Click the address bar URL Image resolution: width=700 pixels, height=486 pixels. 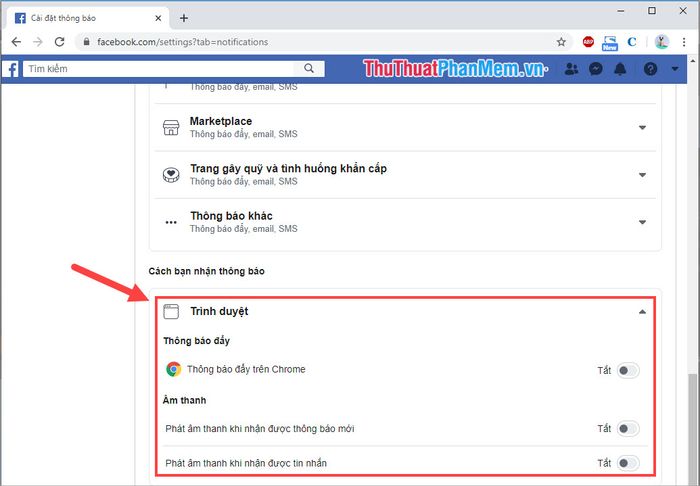coord(183,42)
